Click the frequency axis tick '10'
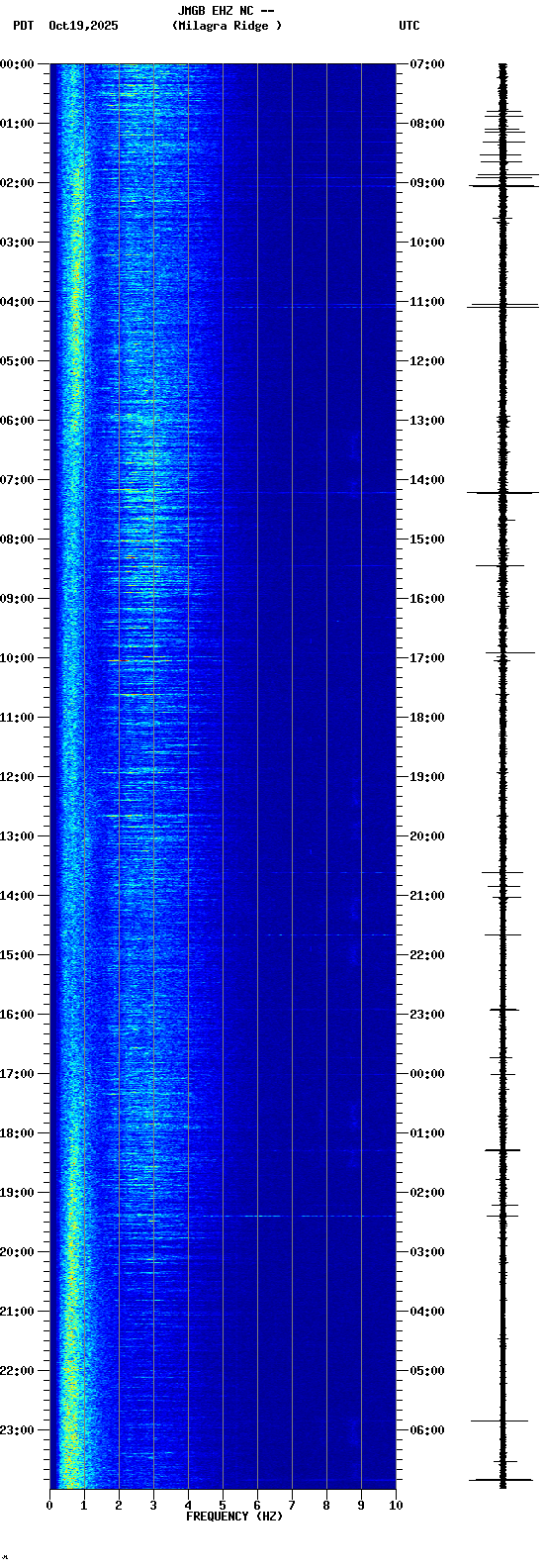Viewport: 546px width, 1568px height. (396, 1506)
